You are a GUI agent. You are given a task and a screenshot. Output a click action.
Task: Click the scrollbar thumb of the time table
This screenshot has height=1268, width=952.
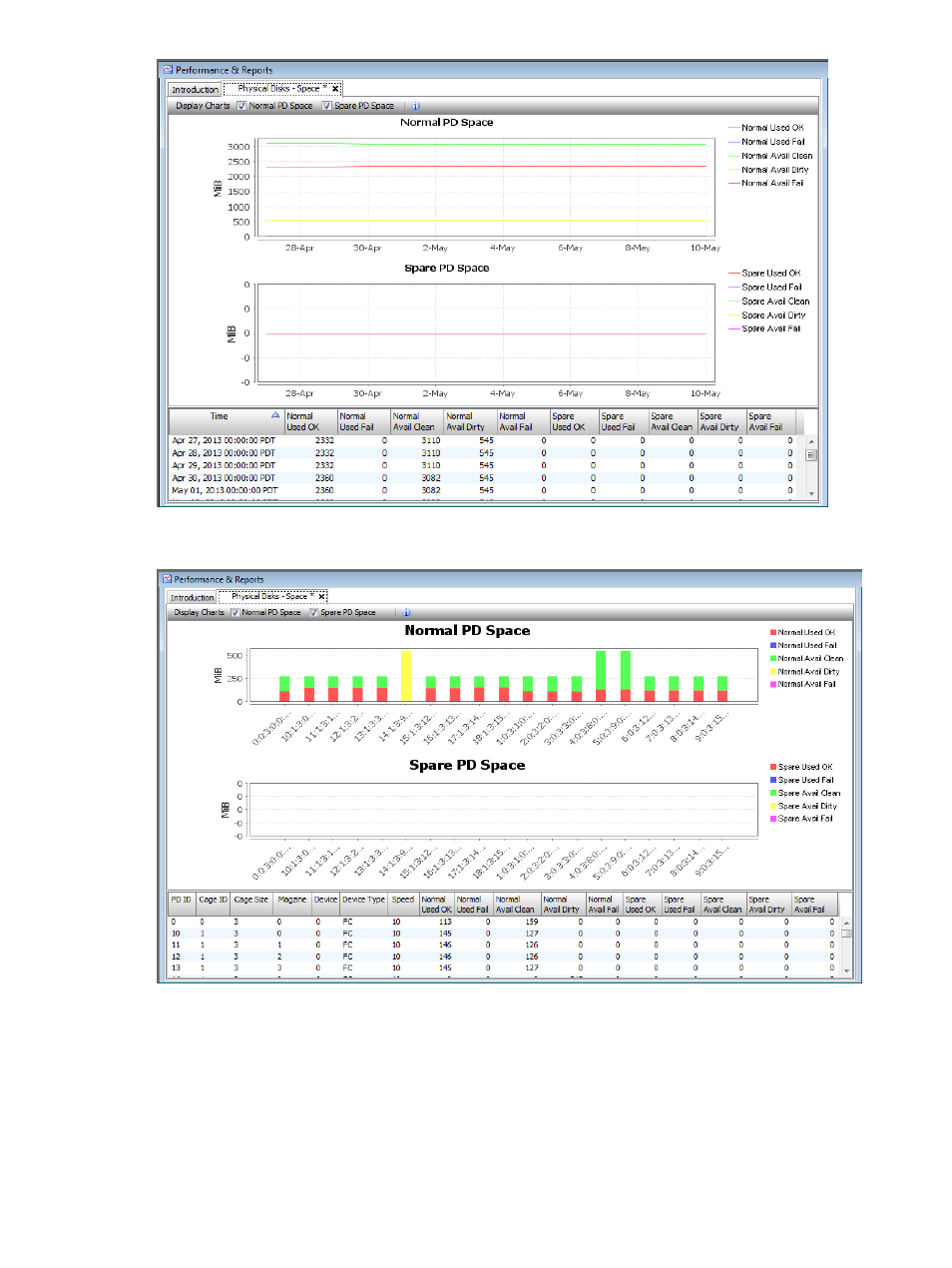click(811, 455)
